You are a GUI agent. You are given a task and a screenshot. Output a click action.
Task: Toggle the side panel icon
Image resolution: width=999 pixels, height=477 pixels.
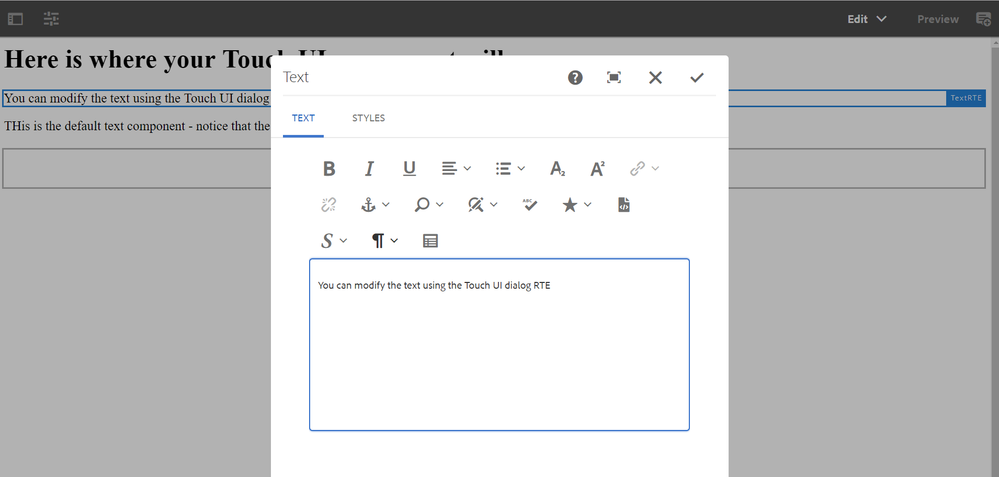coord(15,19)
